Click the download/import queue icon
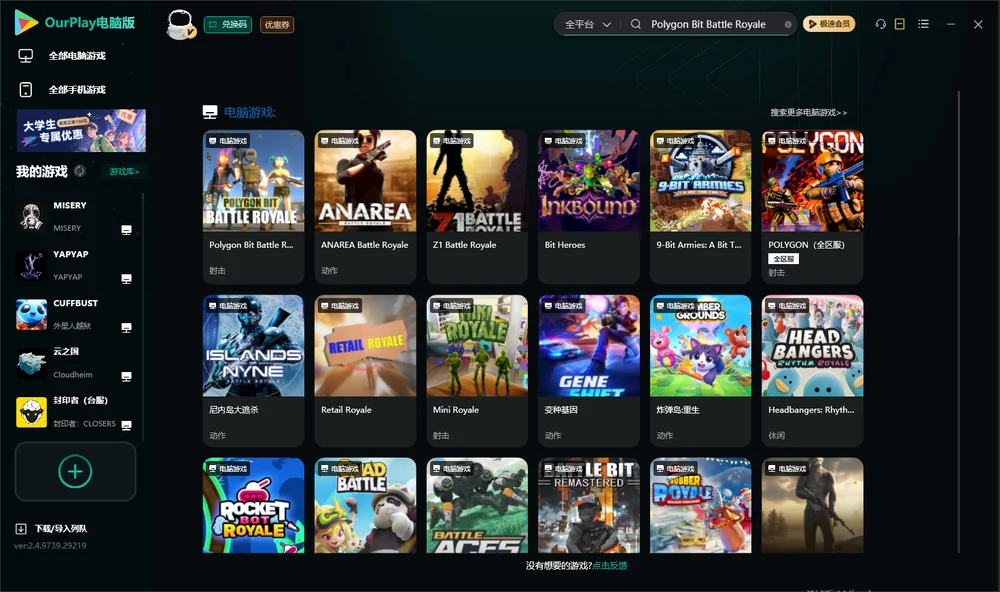 coord(21,528)
